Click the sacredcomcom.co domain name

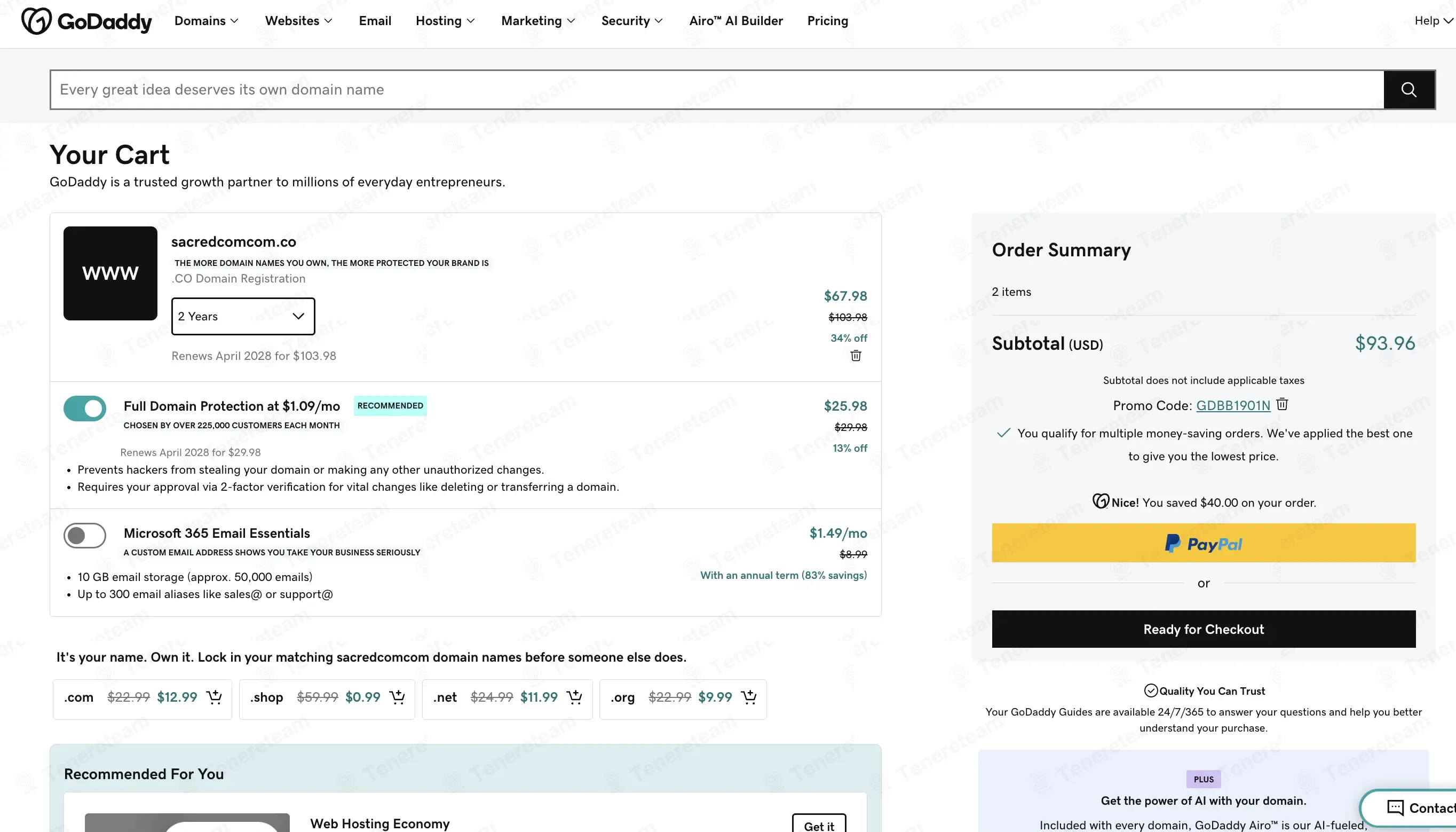pyautogui.click(x=234, y=242)
